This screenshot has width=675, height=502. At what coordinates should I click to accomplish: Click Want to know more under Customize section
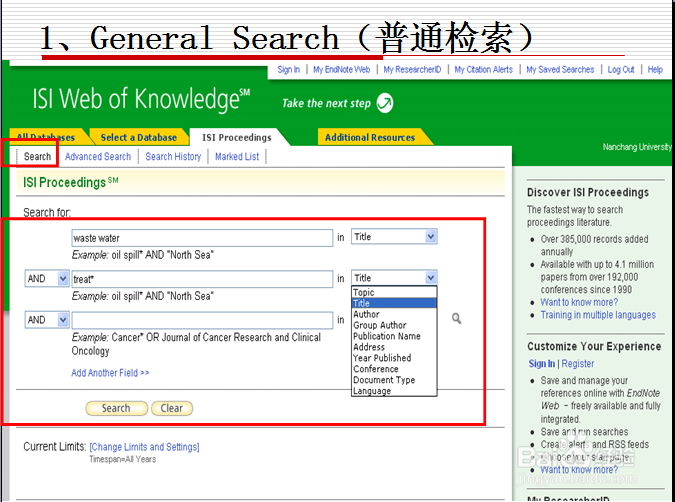click(x=579, y=469)
